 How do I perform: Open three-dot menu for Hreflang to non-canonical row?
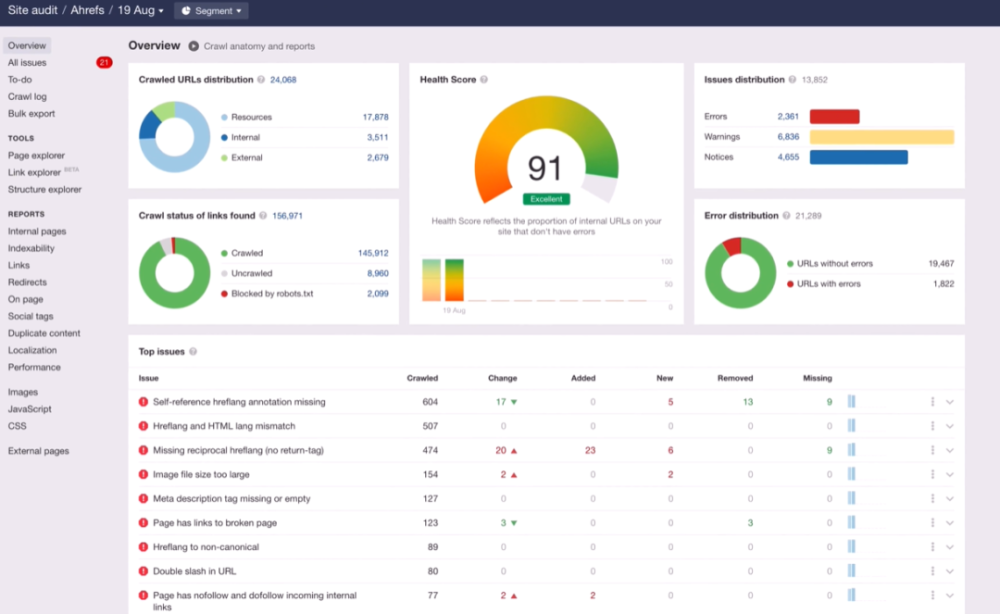(x=932, y=547)
